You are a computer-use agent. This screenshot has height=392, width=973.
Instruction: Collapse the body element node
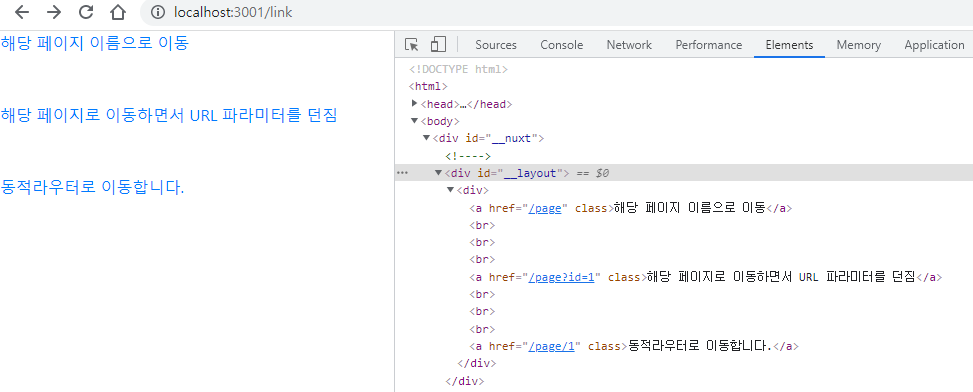click(x=415, y=121)
